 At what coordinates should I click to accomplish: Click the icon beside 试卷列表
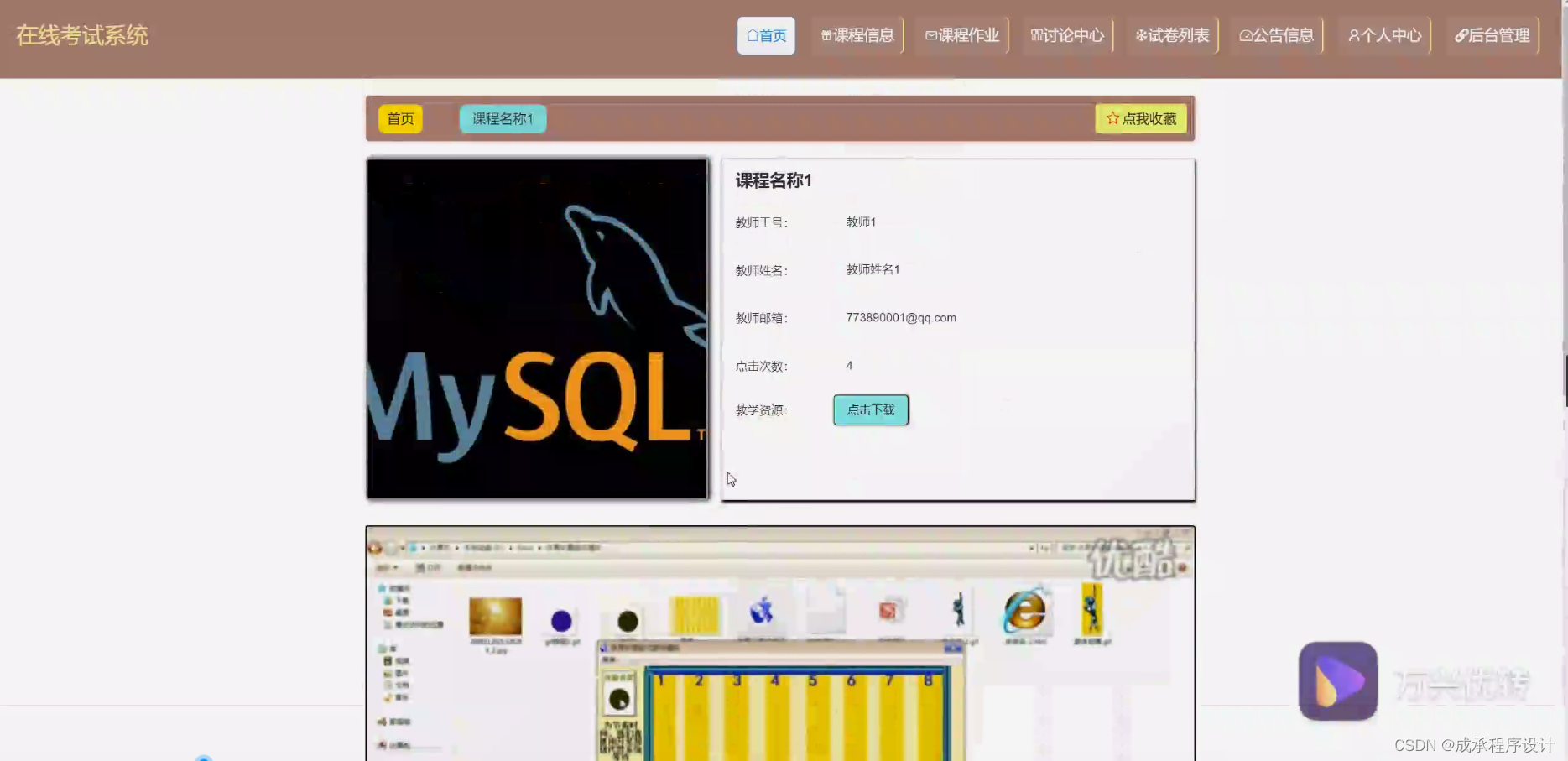pyautogui.click(x=1141, y=35)
